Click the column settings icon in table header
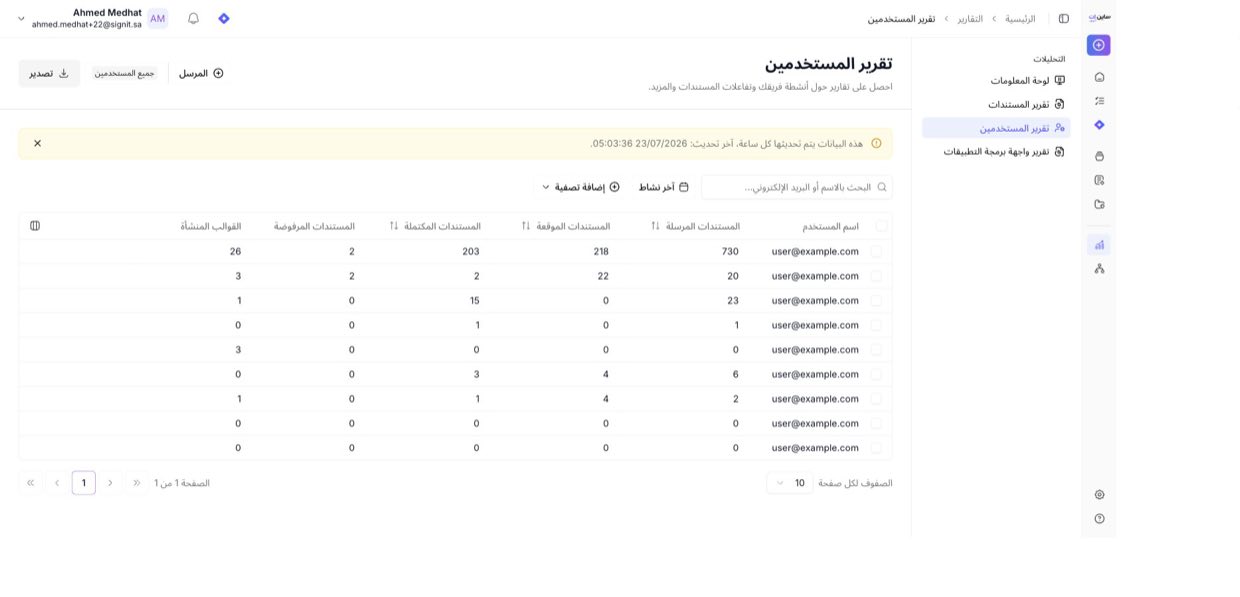Viewport: 1240px width, 597px height. tap(35, 226)
